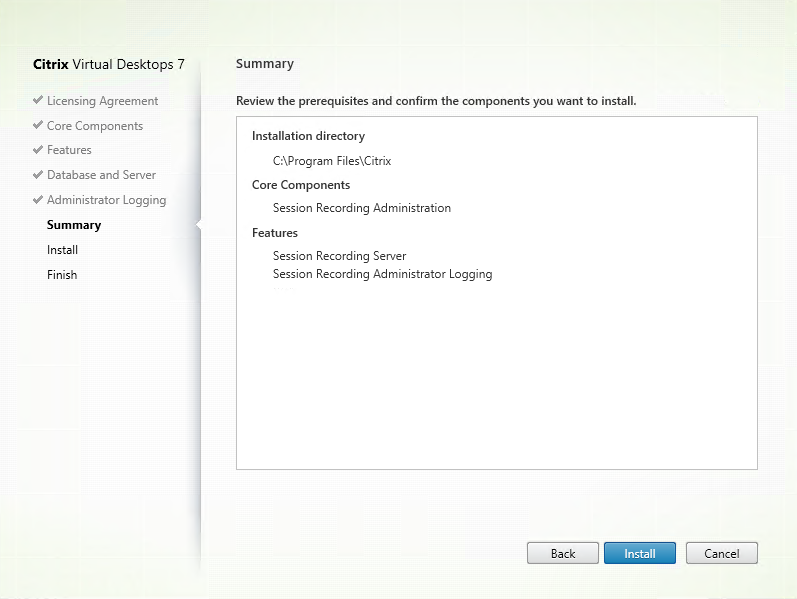Image resolution: width=797 pixels, height=599 pixels.
Task: Select the current Summary step in sidebar
Action: point(74,225)
